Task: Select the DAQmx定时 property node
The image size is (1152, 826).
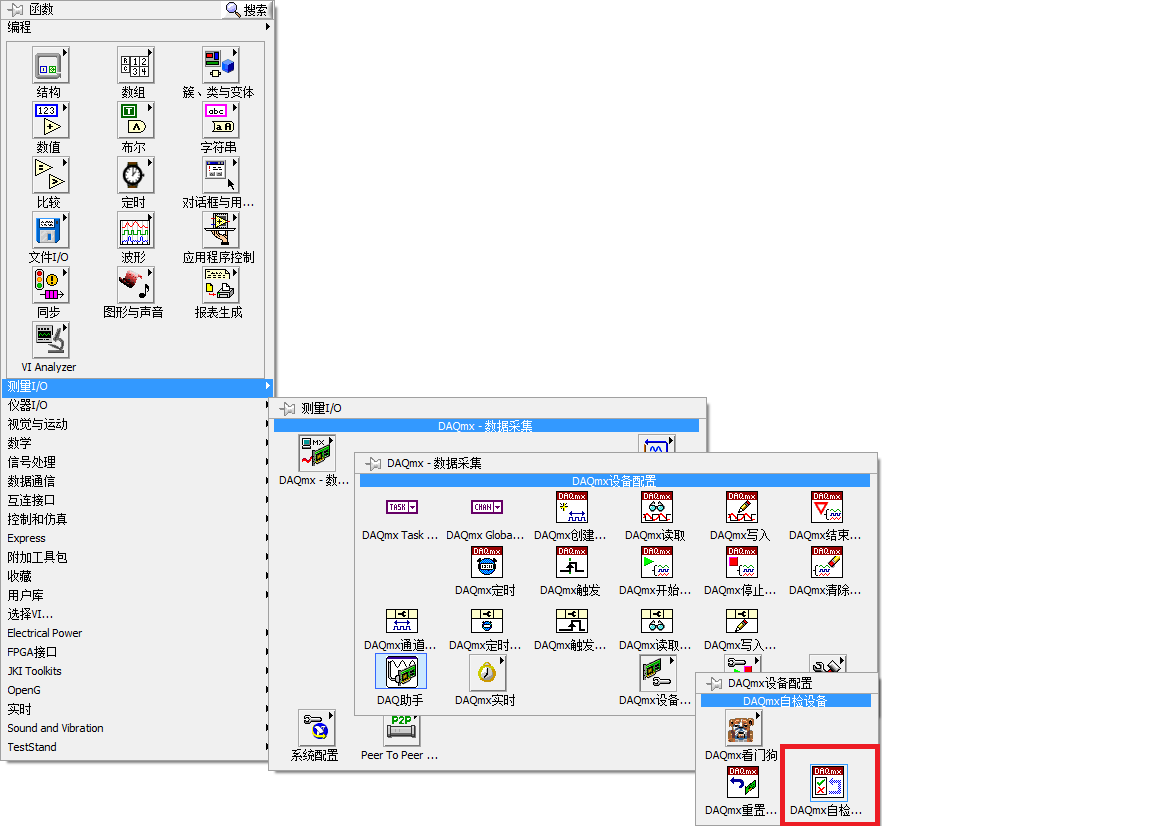Action: coord(486,621)
